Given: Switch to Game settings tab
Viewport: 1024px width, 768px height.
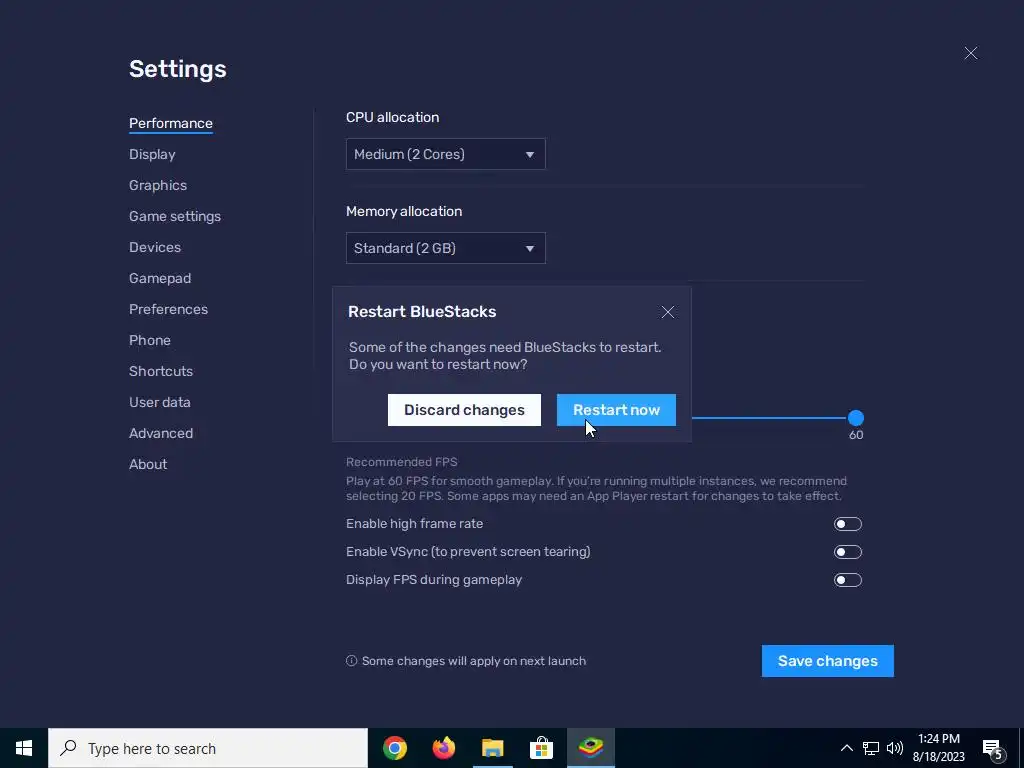Looking at the screenshot, I should [175, 216].
